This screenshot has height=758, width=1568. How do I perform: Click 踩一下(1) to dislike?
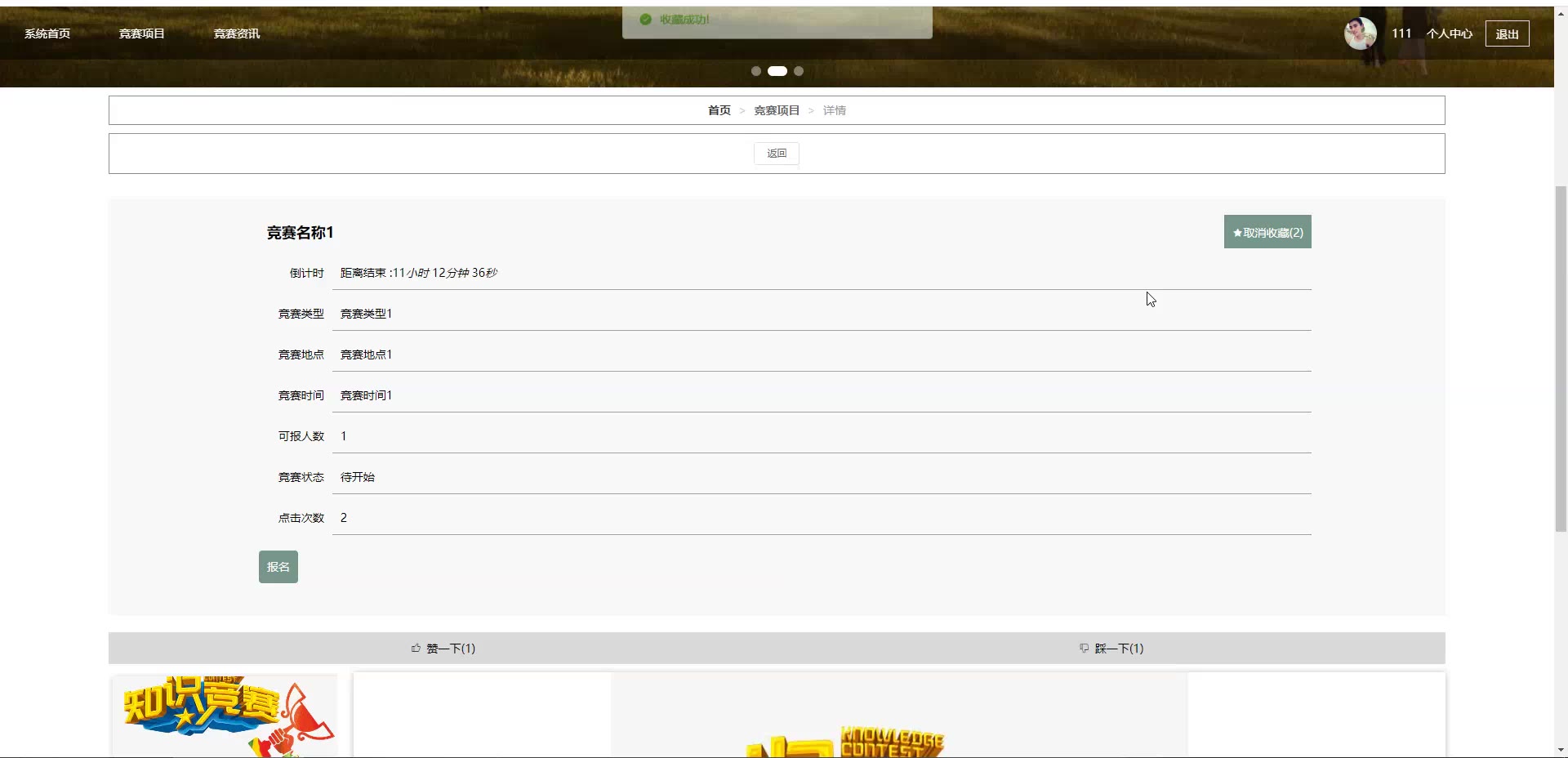click(x=1111, y=649)
